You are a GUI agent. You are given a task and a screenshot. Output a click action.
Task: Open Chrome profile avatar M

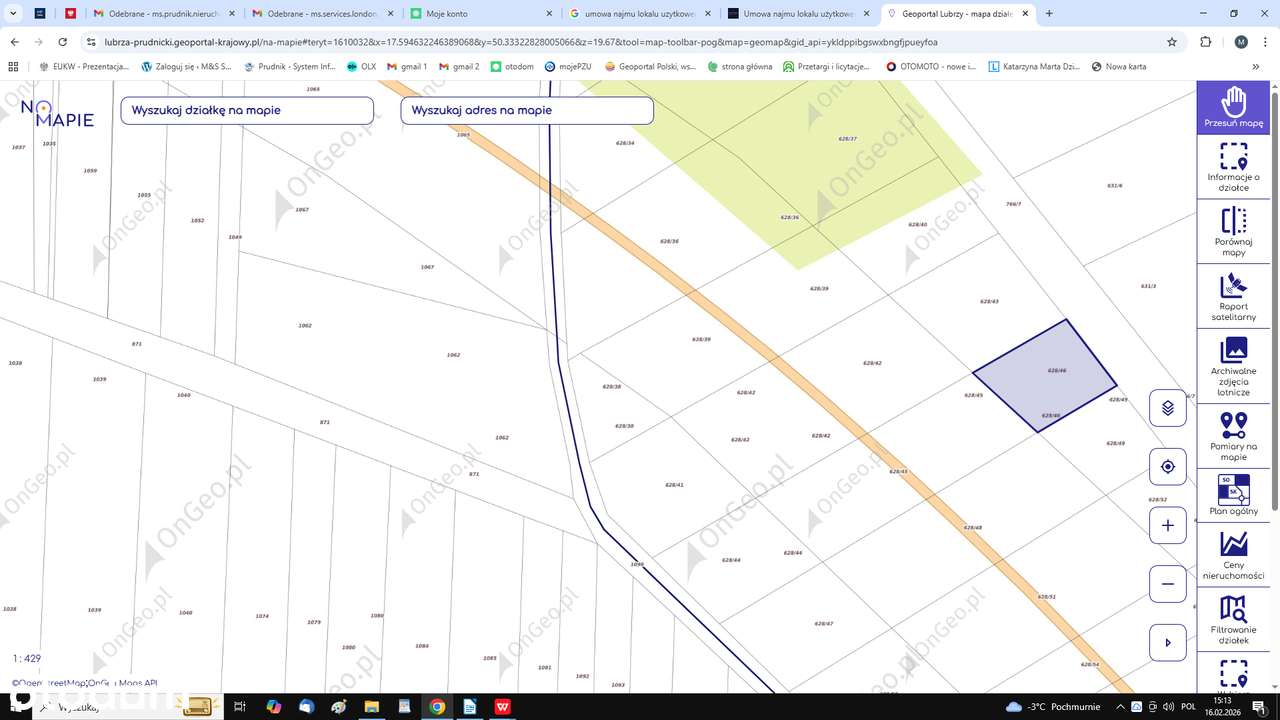[x=1241, y=42]
